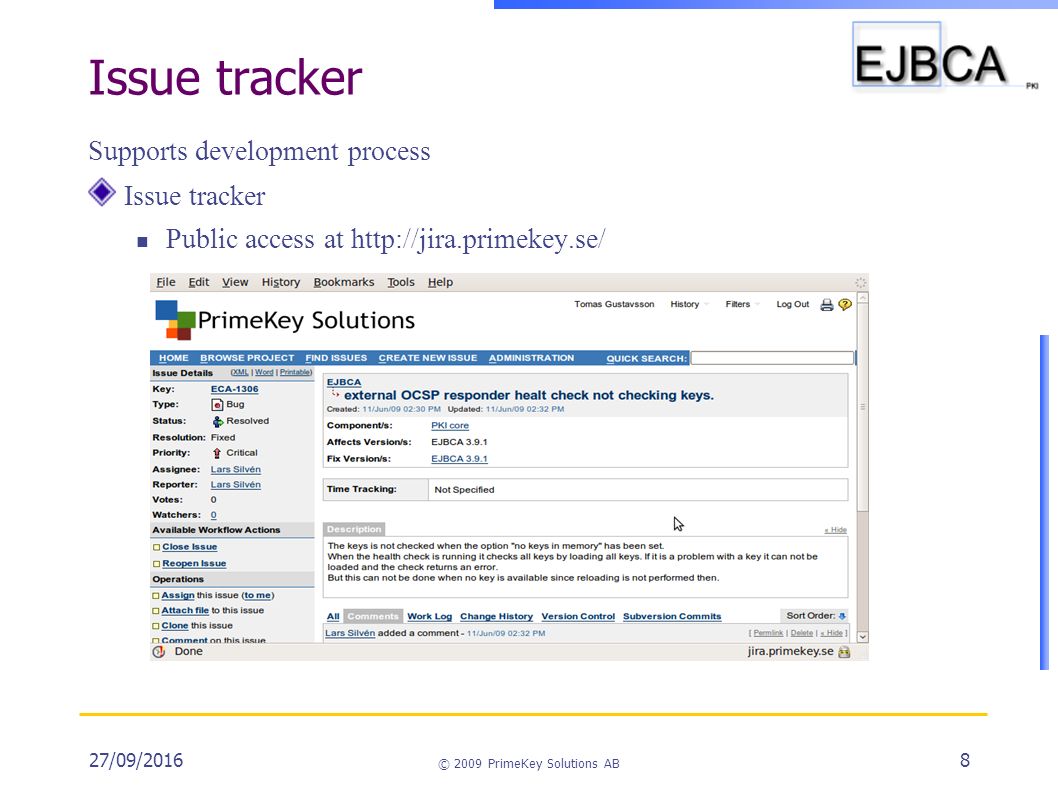Image resolution: width=1058 pixels, height=793 pixels.
Task: Open the browser History menu
Action: [281, 282]
